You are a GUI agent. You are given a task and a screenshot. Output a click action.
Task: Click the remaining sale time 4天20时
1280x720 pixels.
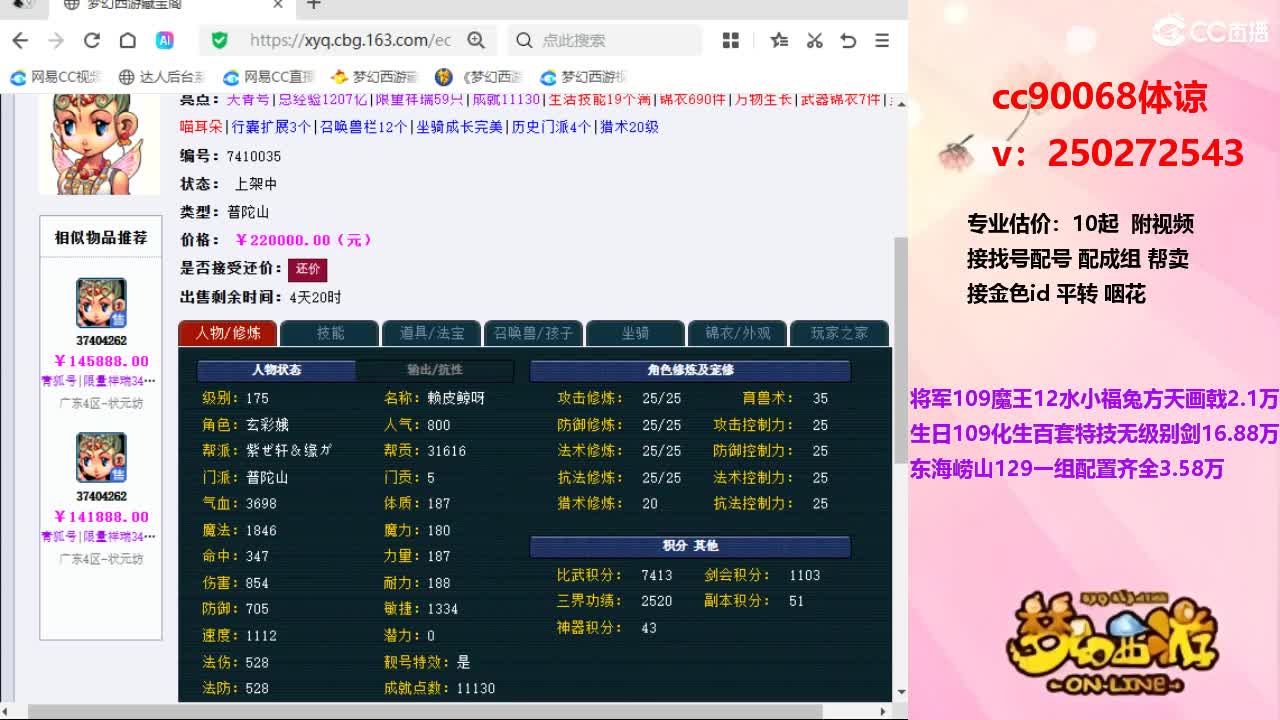tap(315, 297)
